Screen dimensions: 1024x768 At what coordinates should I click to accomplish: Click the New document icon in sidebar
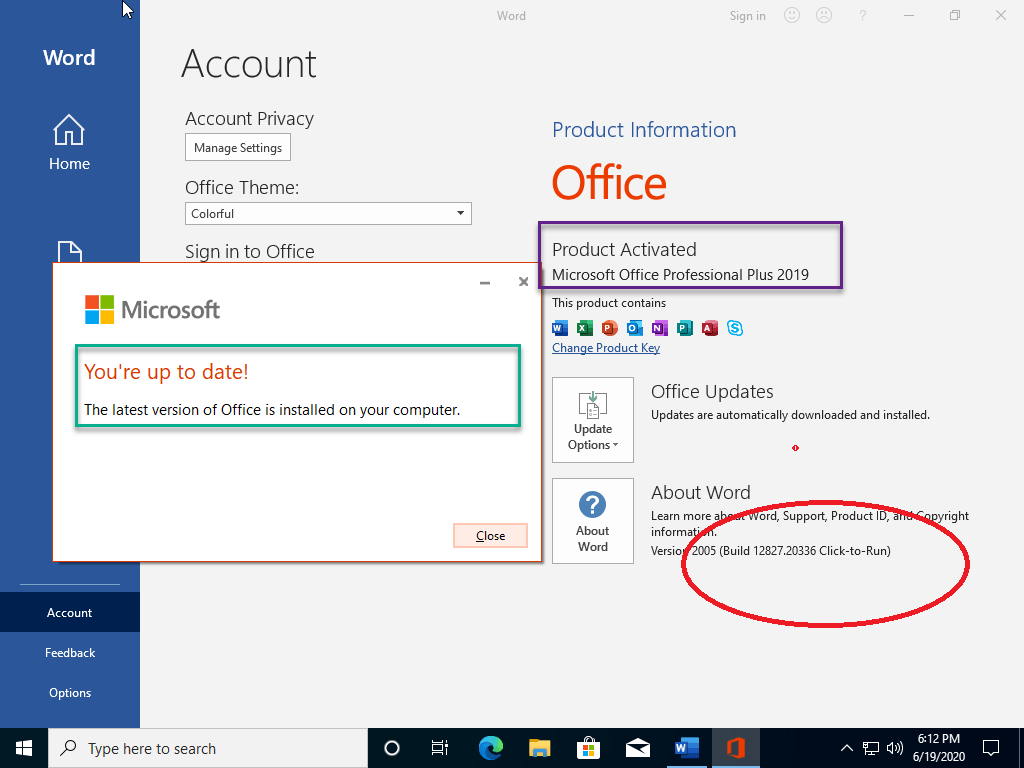(69, 252)
